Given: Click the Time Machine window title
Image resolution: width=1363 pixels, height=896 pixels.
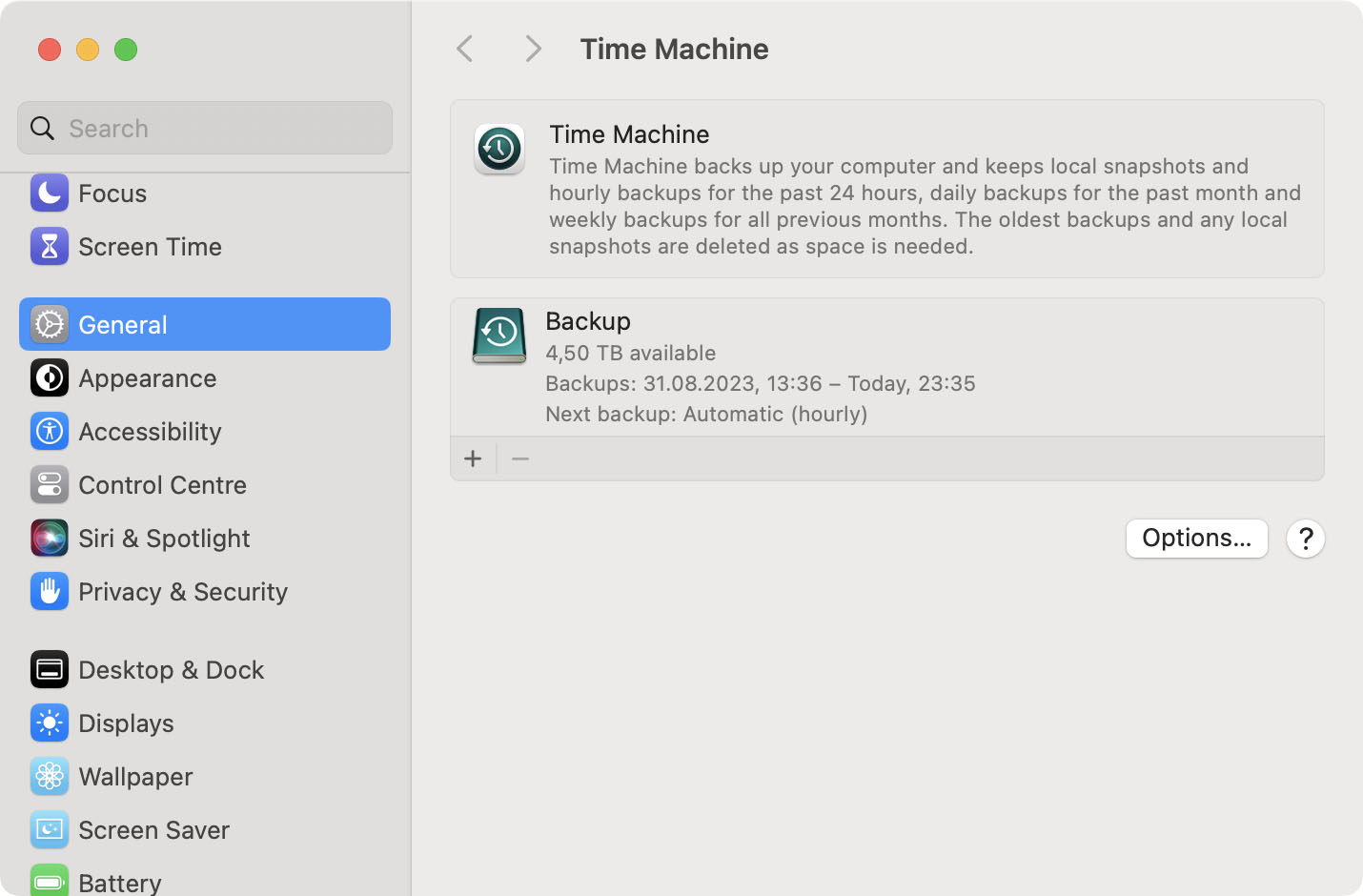Looking at the screenshot, I should tap(674, 49).
